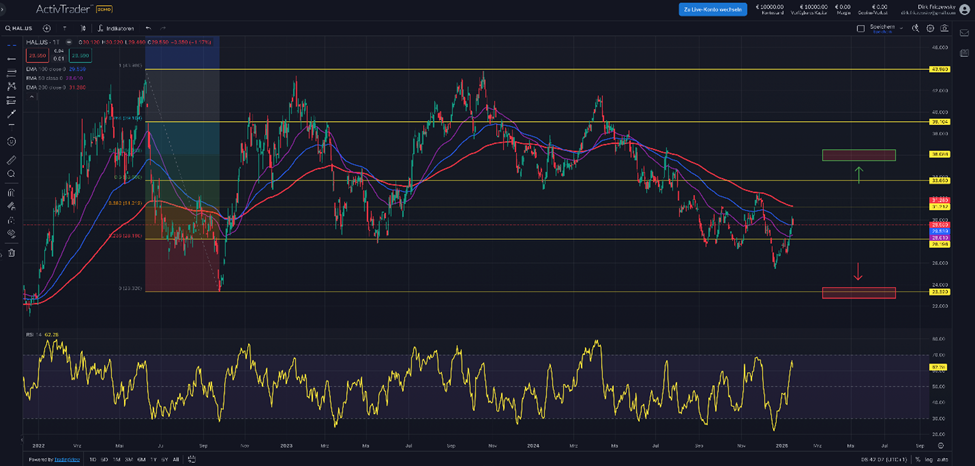Toggle the layout checkbox next to Speichern
This screenshot has width=975, height=466.
click(x=860, y=28)
